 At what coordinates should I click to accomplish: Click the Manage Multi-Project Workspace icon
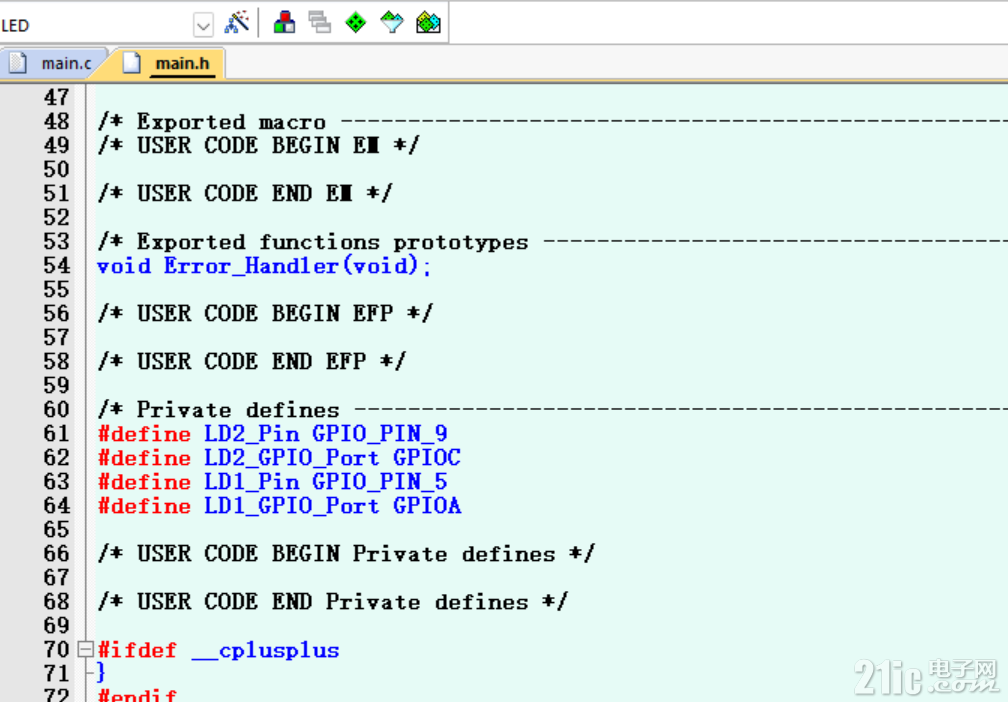click(x=320, y=22)
